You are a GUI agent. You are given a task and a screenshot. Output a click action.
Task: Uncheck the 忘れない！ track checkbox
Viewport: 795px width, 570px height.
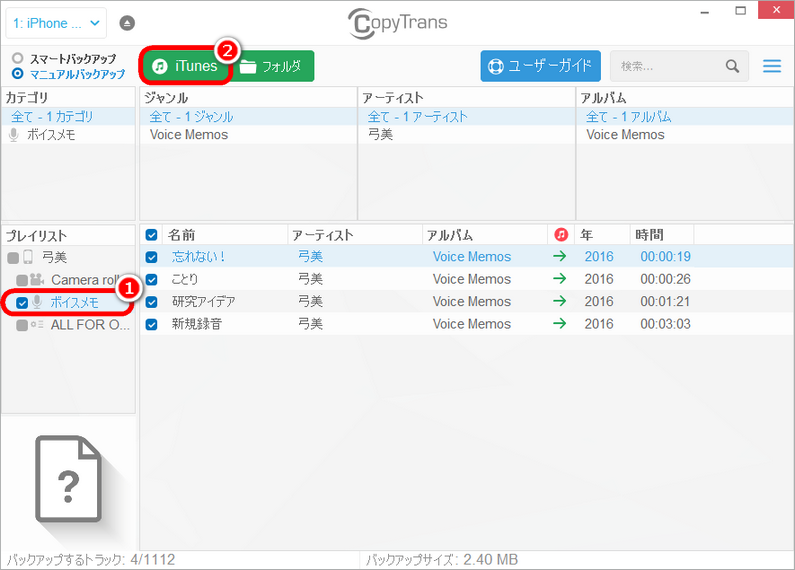[x=151, y=257]
